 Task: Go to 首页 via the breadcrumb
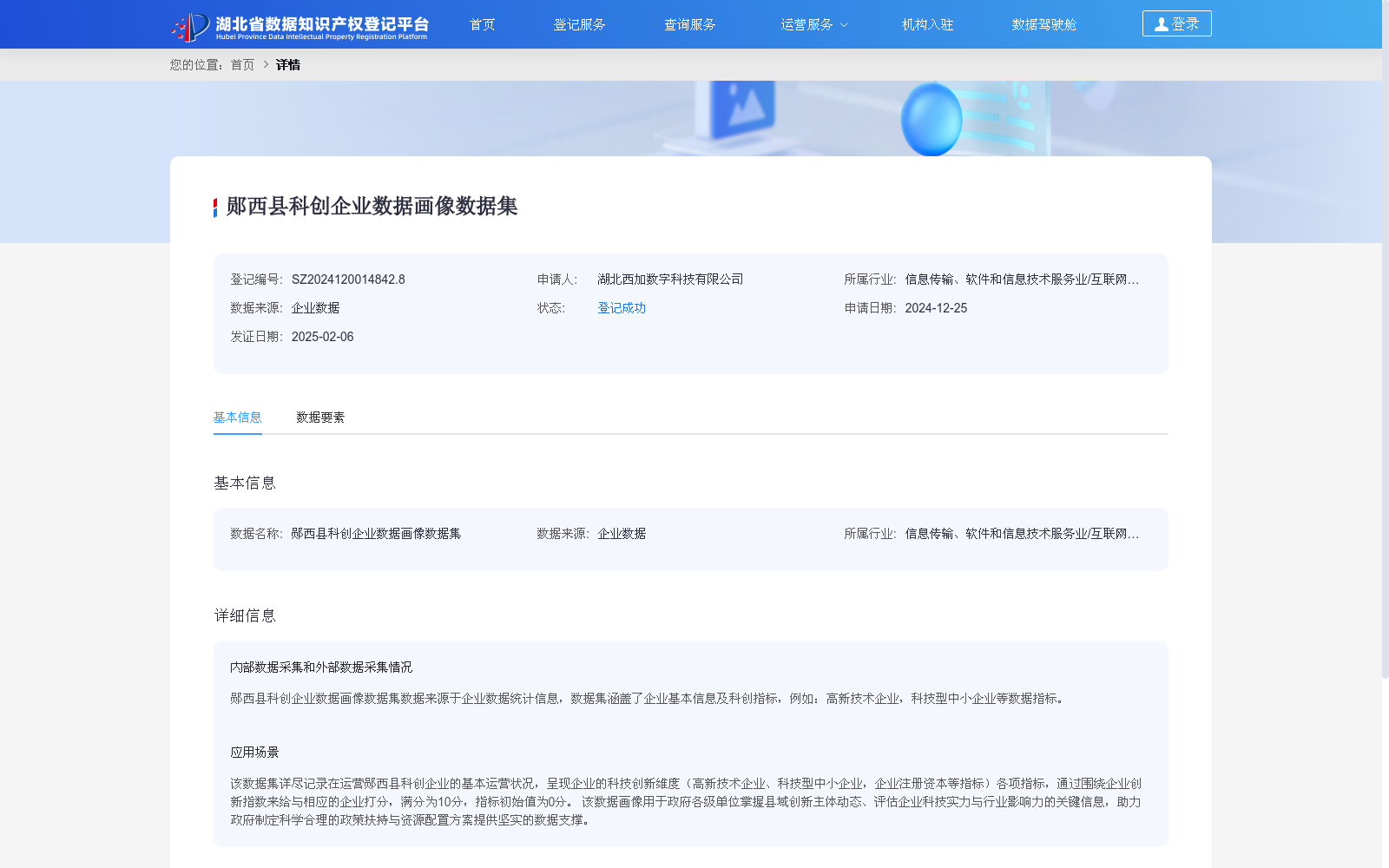coord(242,64)
